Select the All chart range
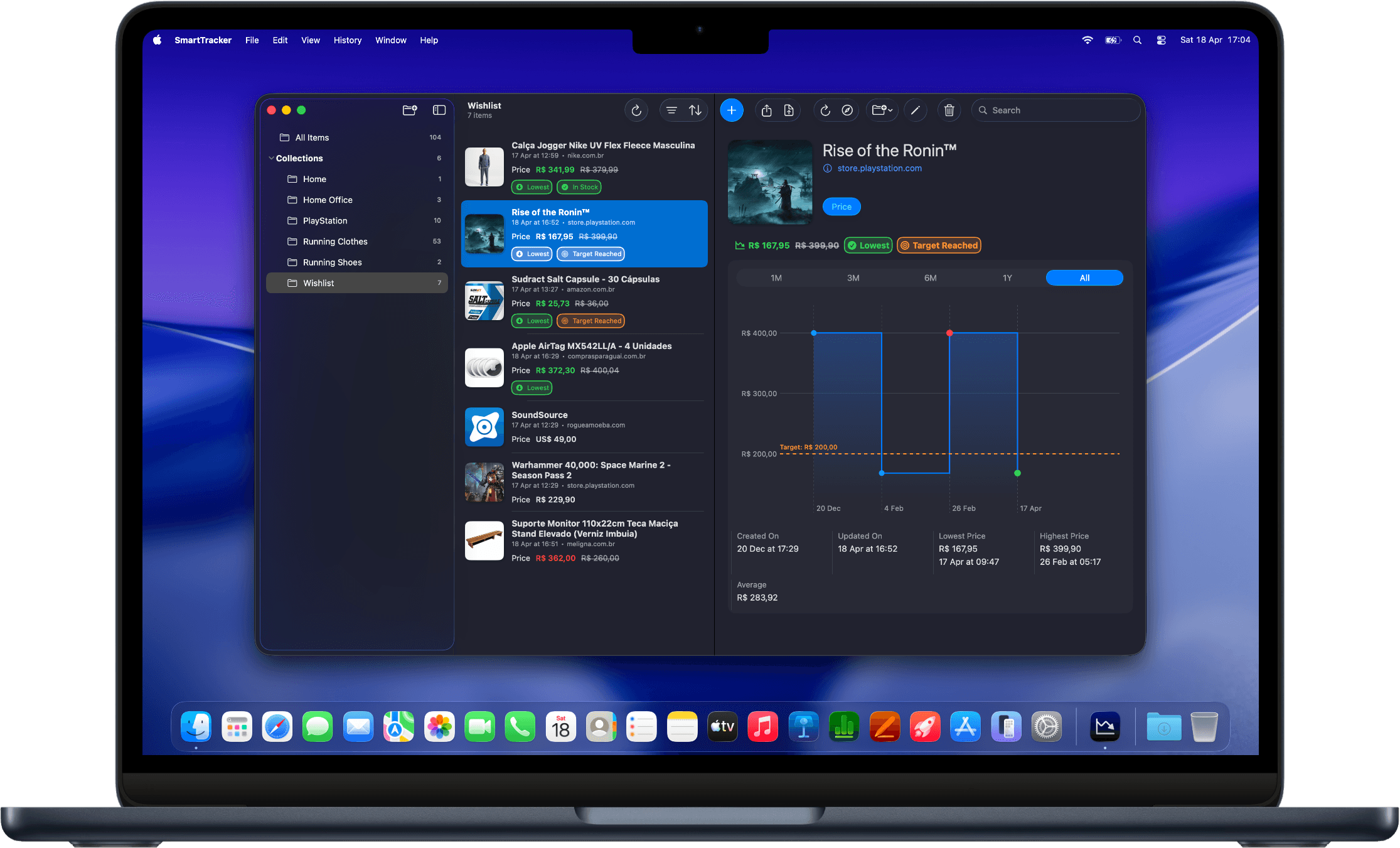 pos(1084,278)
